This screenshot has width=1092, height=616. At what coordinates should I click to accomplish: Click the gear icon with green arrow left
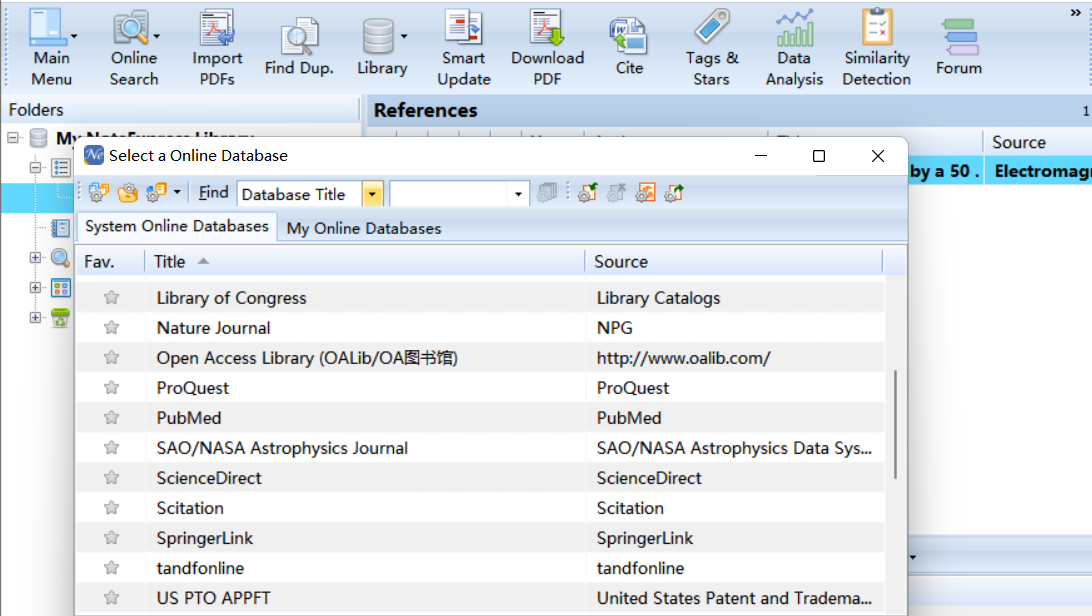pyautogui.click(x=588, y=193)
